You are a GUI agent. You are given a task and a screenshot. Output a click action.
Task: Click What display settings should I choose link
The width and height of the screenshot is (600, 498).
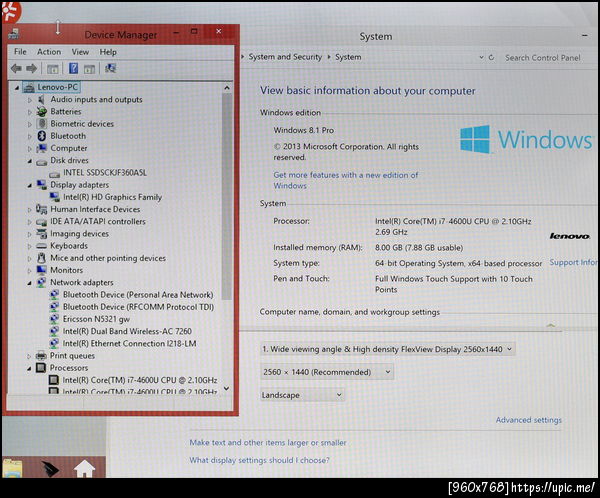tap(259, 460)
